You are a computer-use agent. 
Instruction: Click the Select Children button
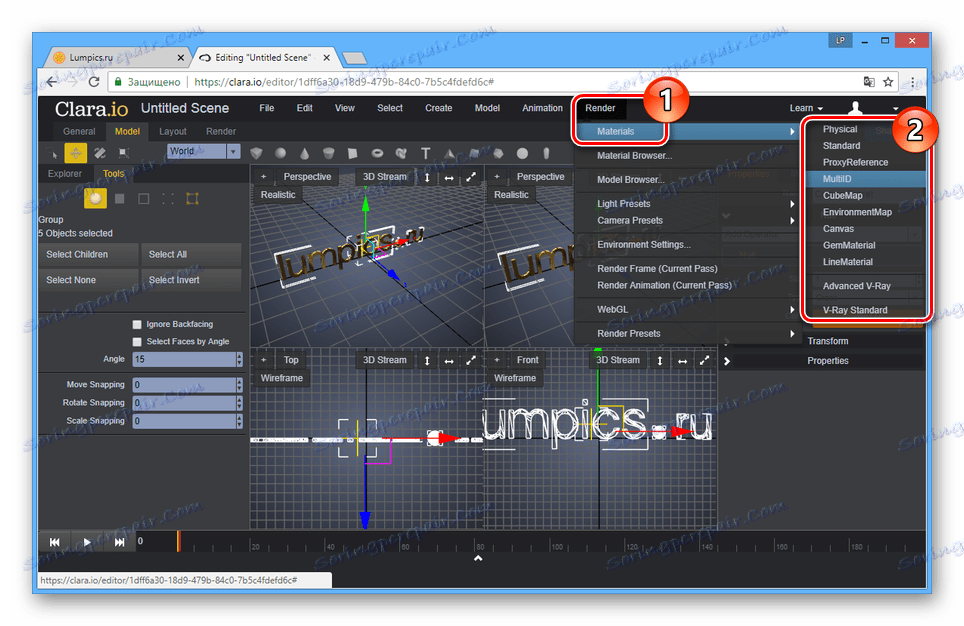click(x=89, y=255)
